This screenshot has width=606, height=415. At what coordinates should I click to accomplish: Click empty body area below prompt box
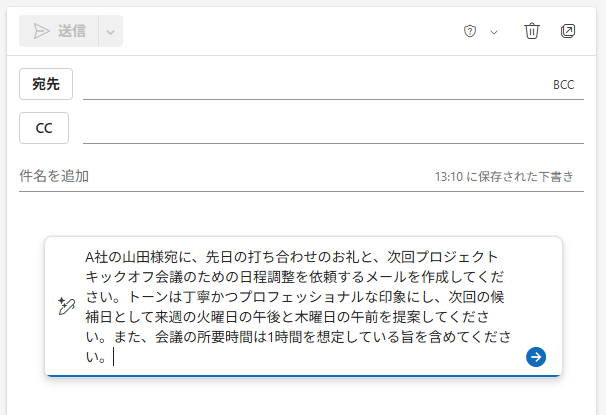(301, 396)
